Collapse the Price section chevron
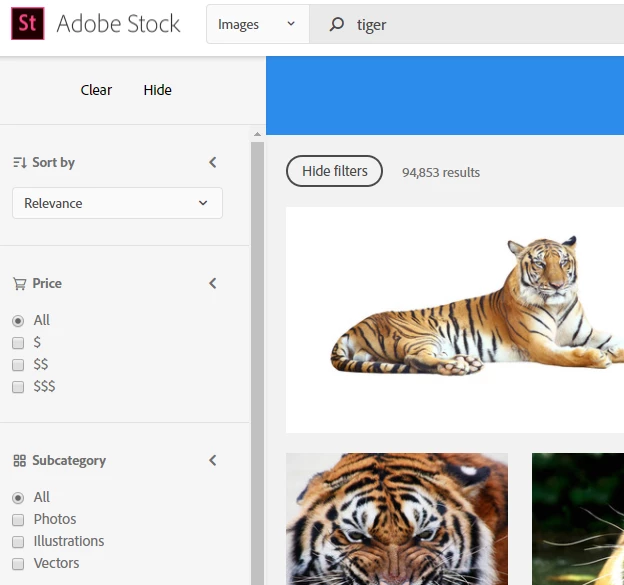 tap(213, 283)
